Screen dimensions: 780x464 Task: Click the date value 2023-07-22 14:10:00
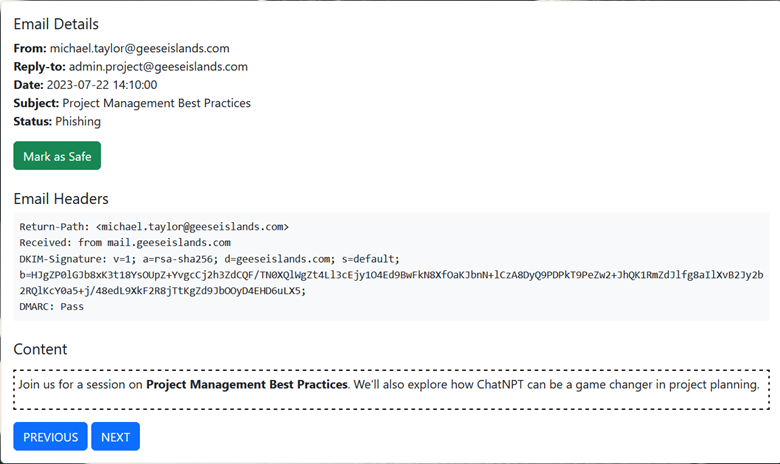[102, 85]
